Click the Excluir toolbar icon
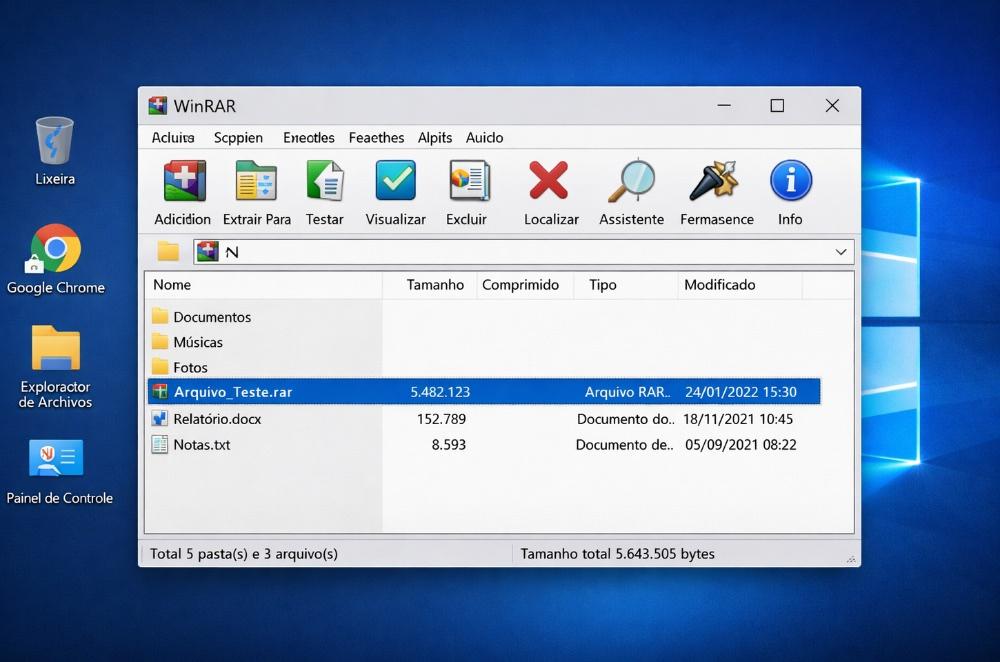 (x=469, y=180)
